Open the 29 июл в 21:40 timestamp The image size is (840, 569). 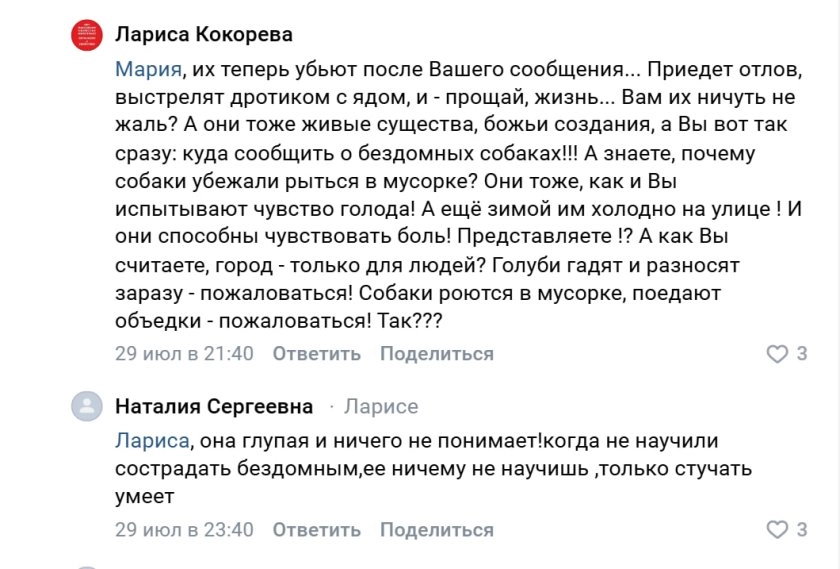pyautogui.click(x=184, y=354)
